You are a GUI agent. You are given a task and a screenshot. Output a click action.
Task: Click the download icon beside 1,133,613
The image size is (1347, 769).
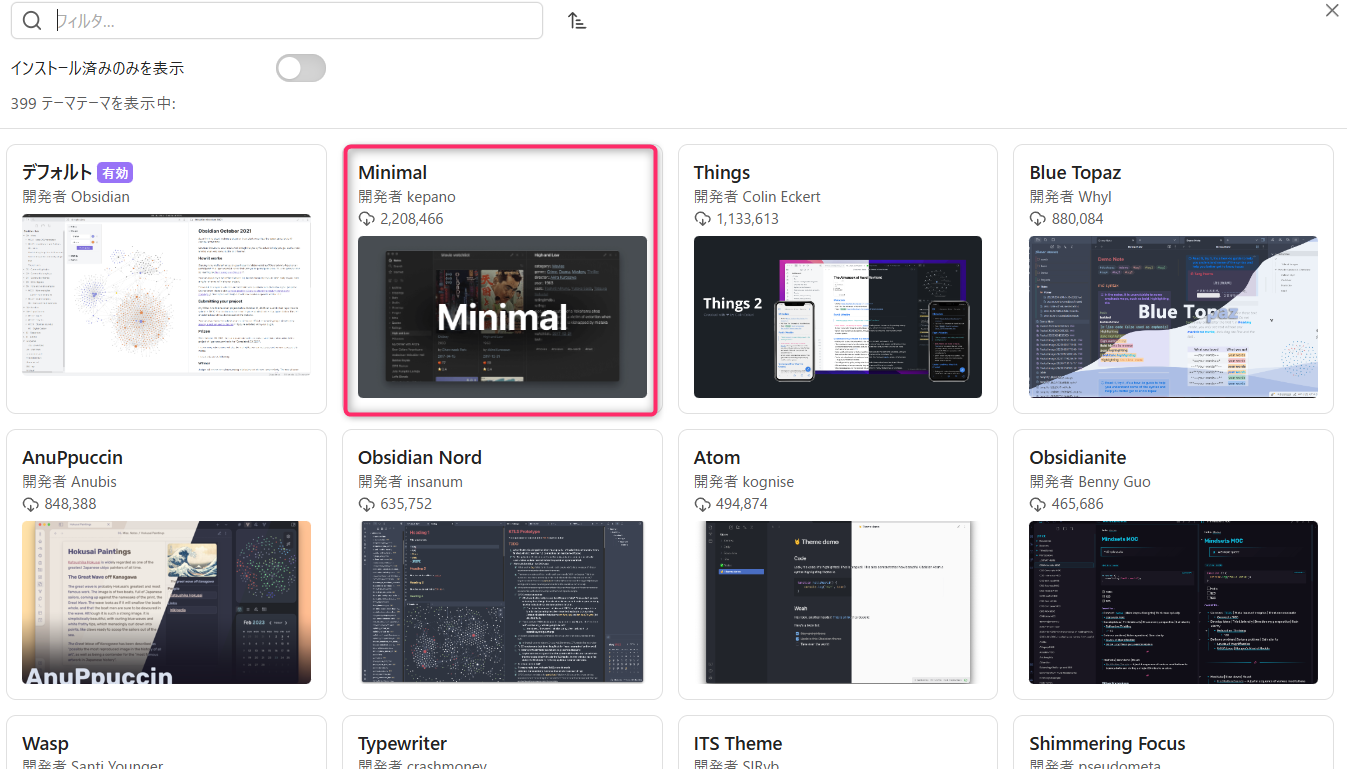(703, 219)
